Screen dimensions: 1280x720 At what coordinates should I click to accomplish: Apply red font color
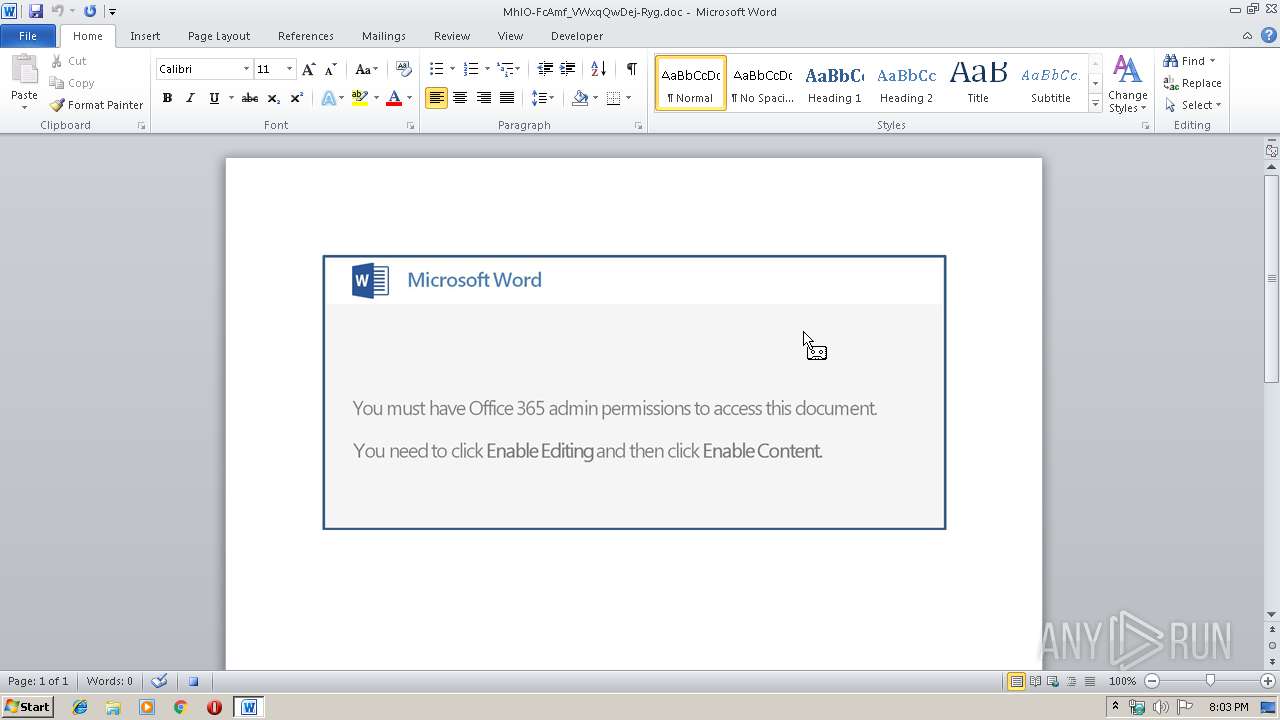click(394, 98)
